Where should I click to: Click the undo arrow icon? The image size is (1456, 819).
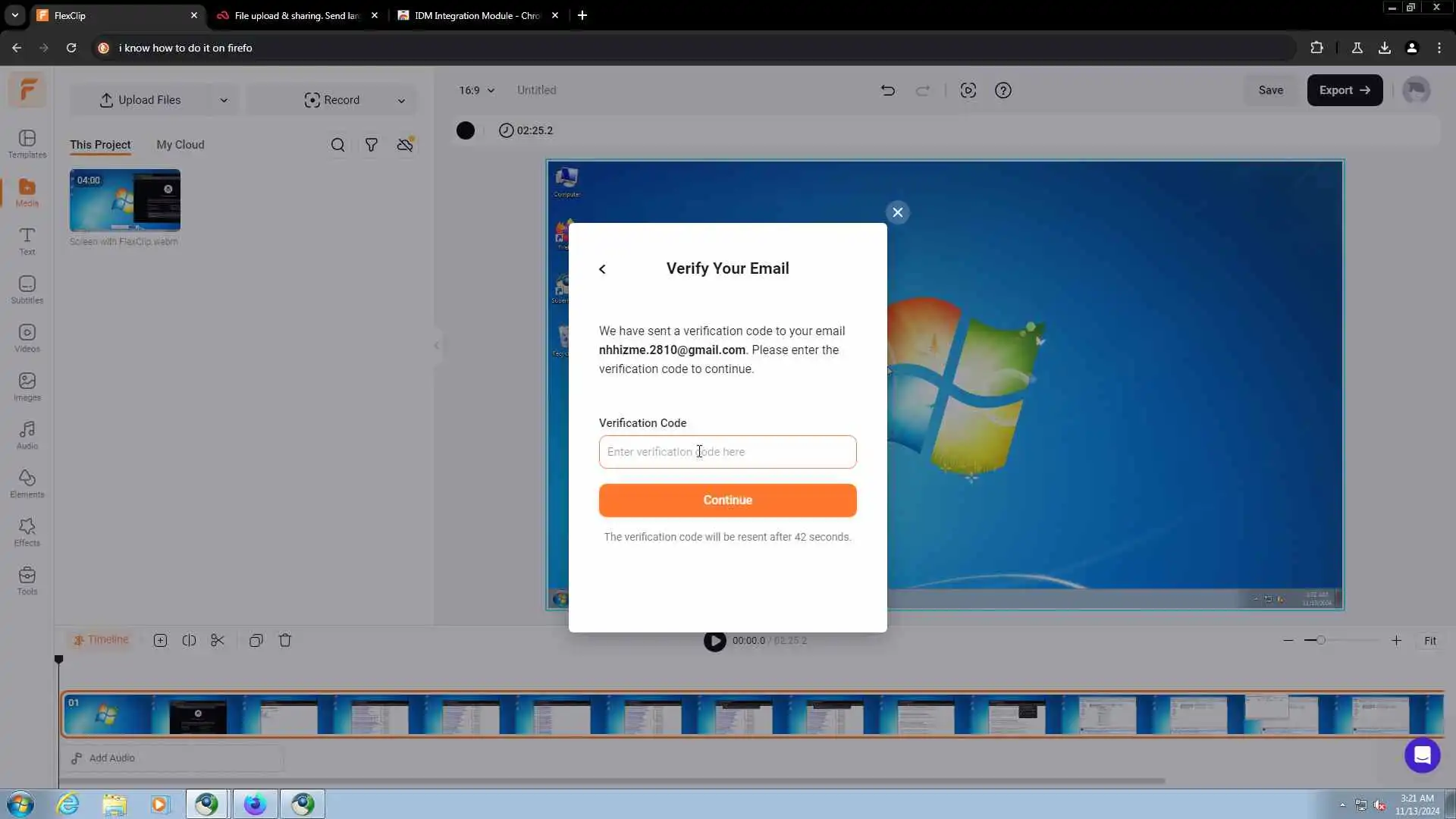click(887, 90)
